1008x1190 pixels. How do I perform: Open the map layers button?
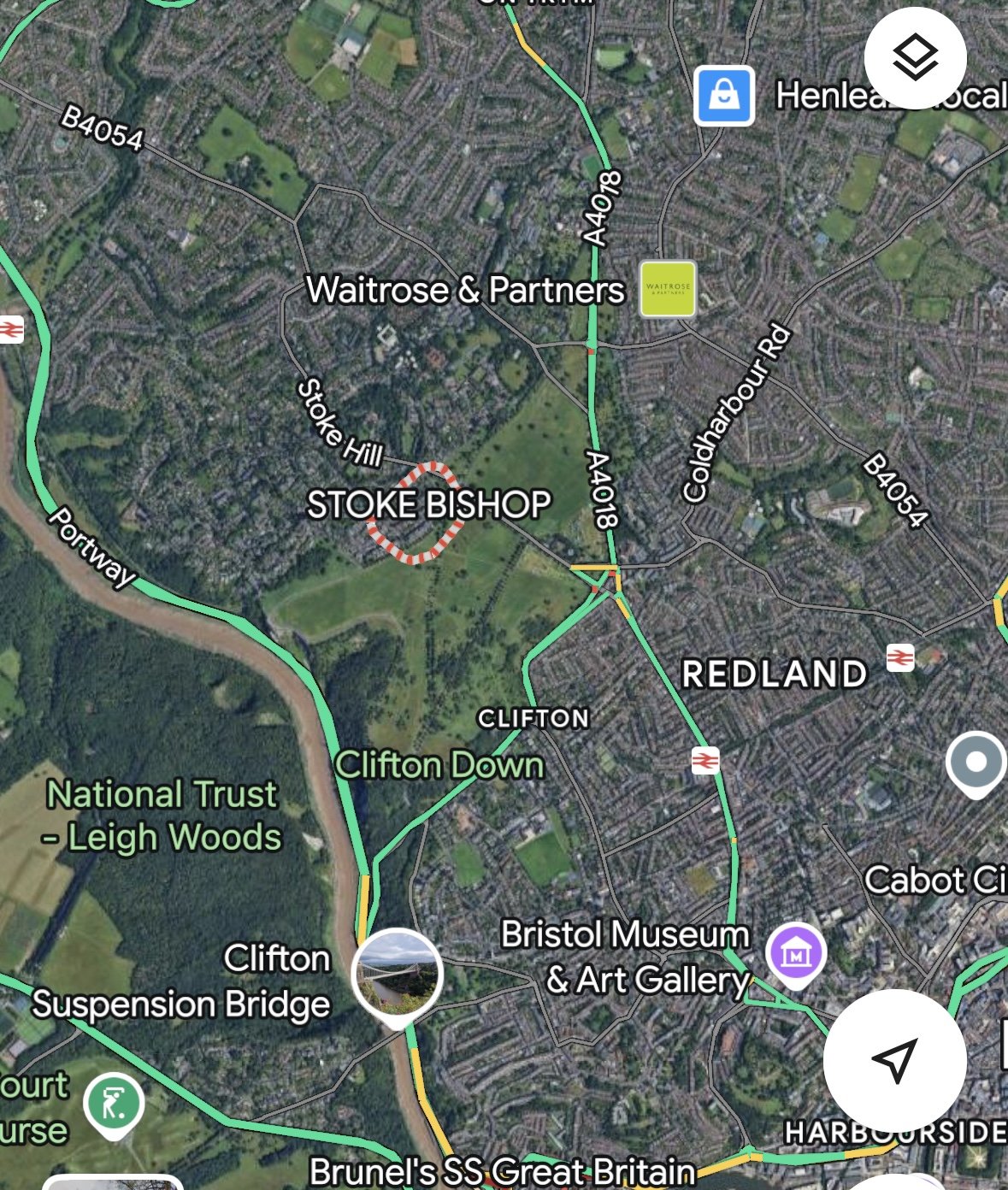915,58
